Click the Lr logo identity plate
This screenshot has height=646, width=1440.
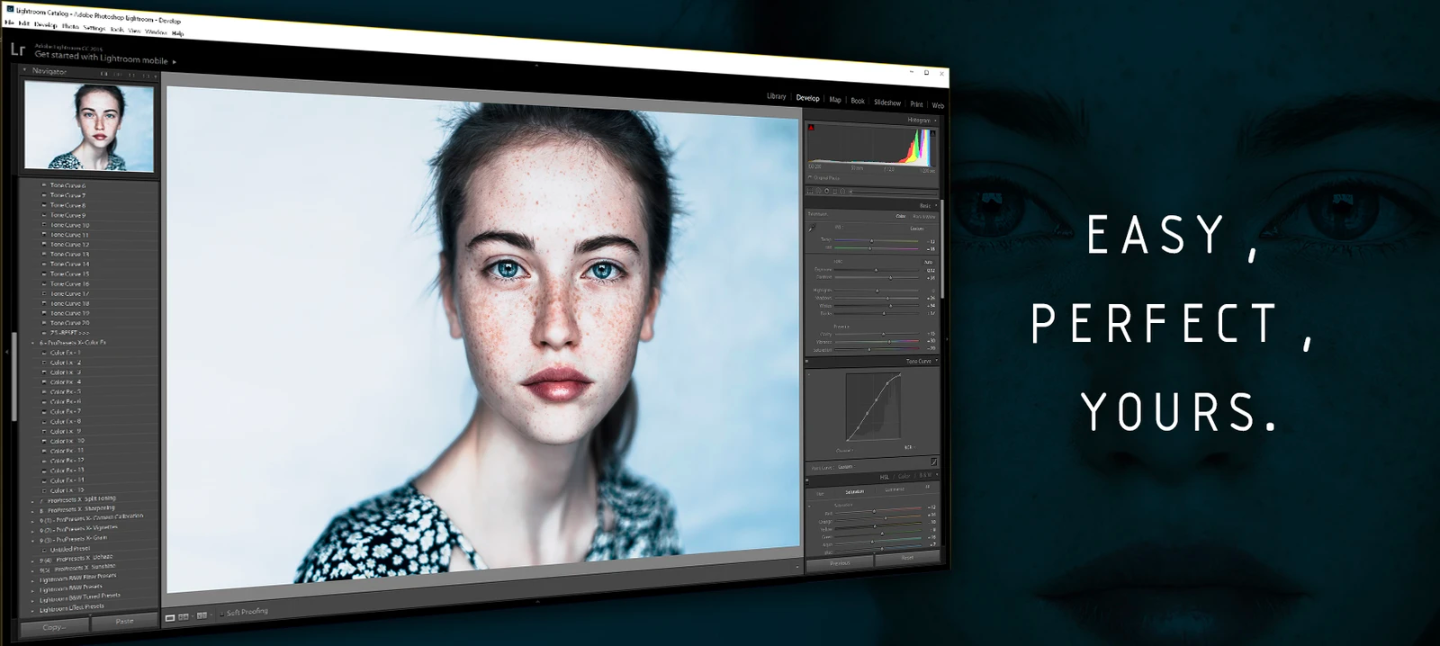tap(17, 50)
